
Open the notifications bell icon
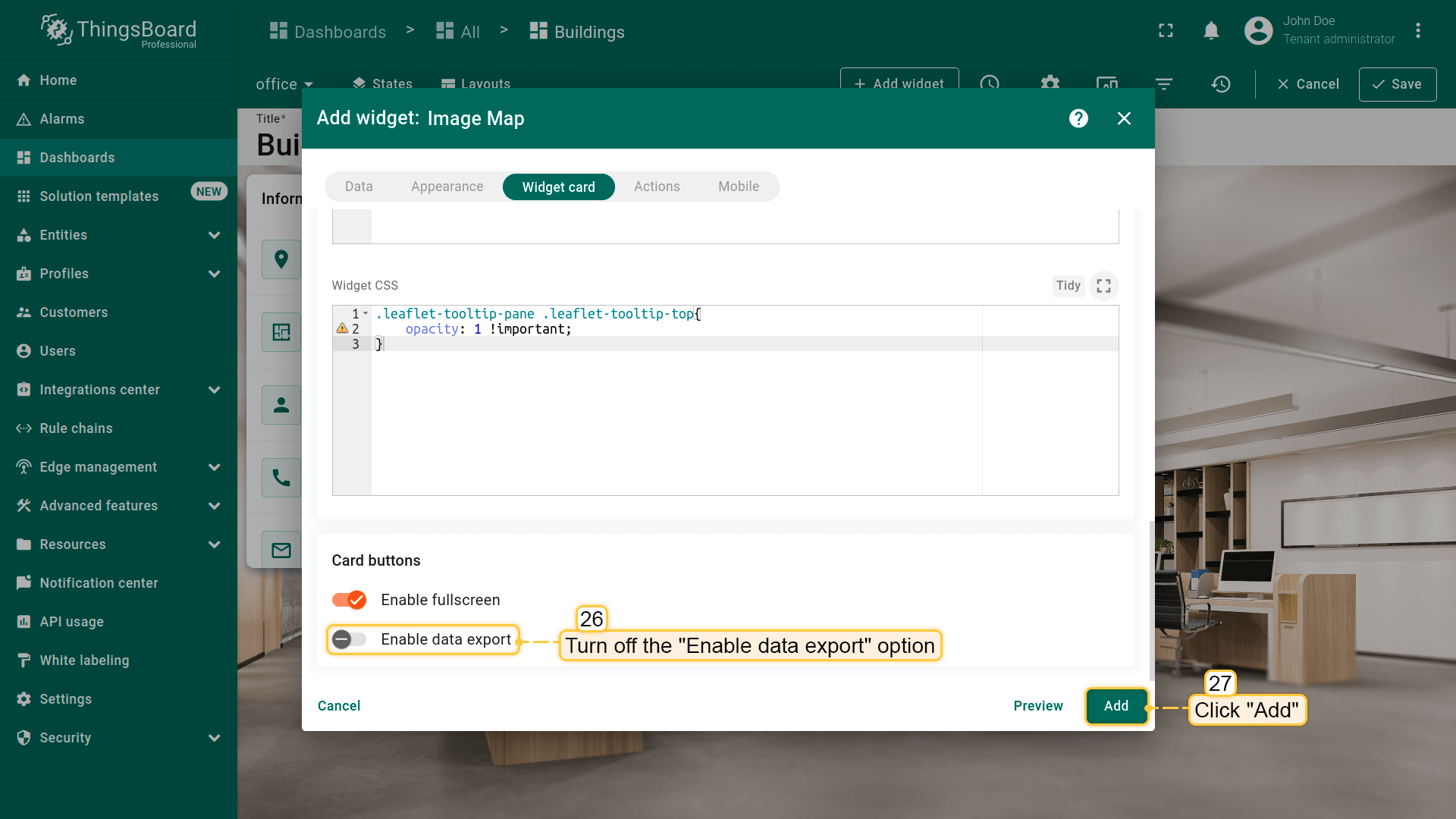point(1211,31)
